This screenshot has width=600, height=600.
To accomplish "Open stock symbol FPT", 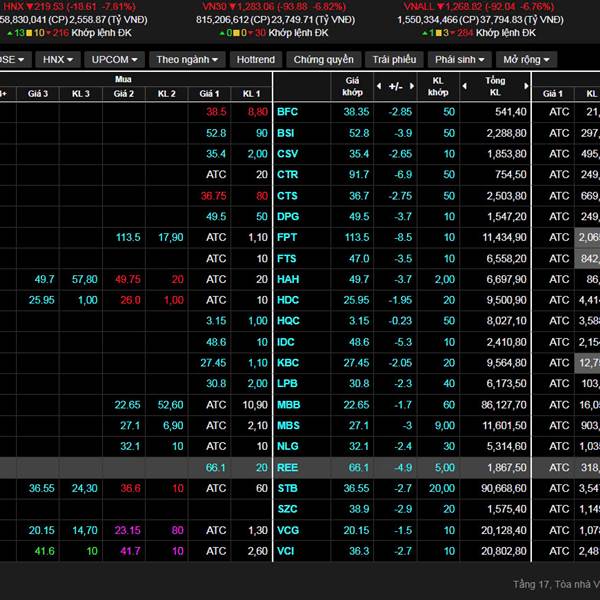I will [x=287, y=237].
